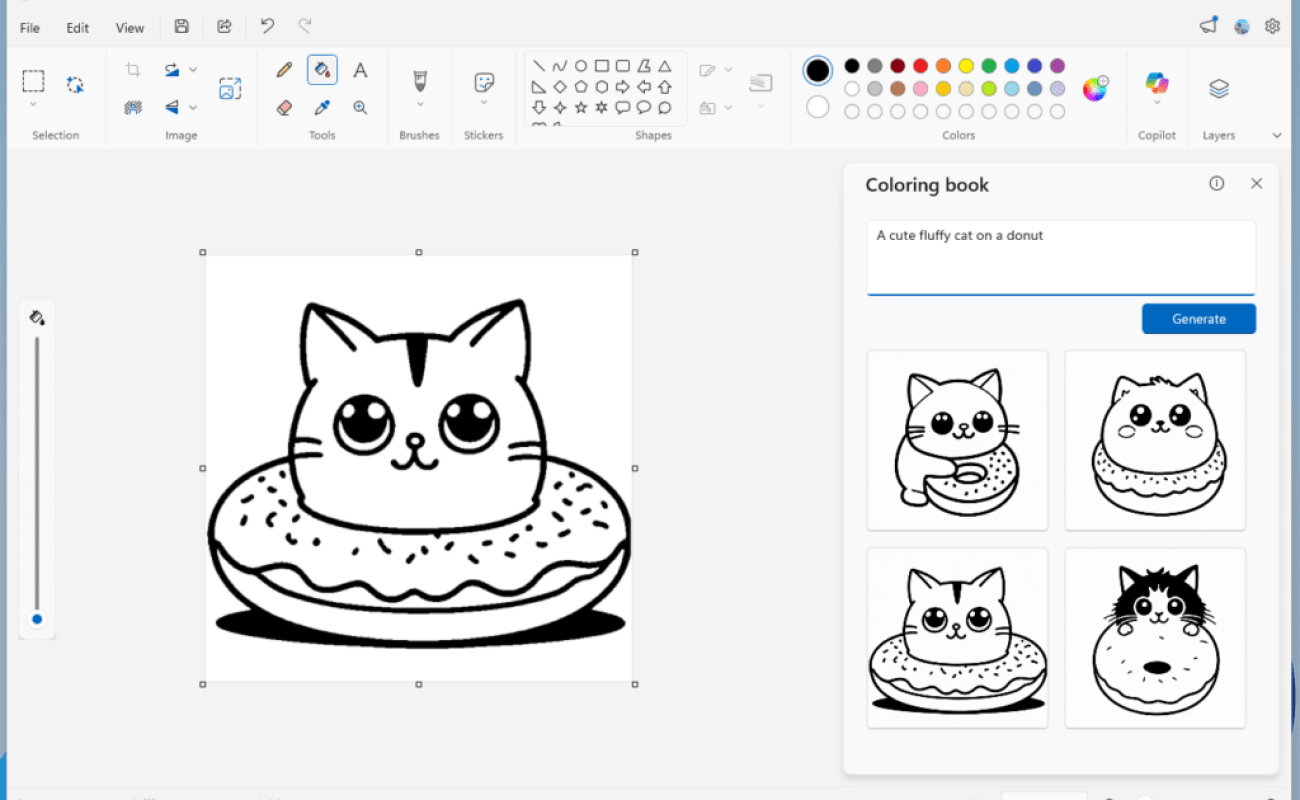
Task: Select the star shape
Action: (x=581, y=107)
